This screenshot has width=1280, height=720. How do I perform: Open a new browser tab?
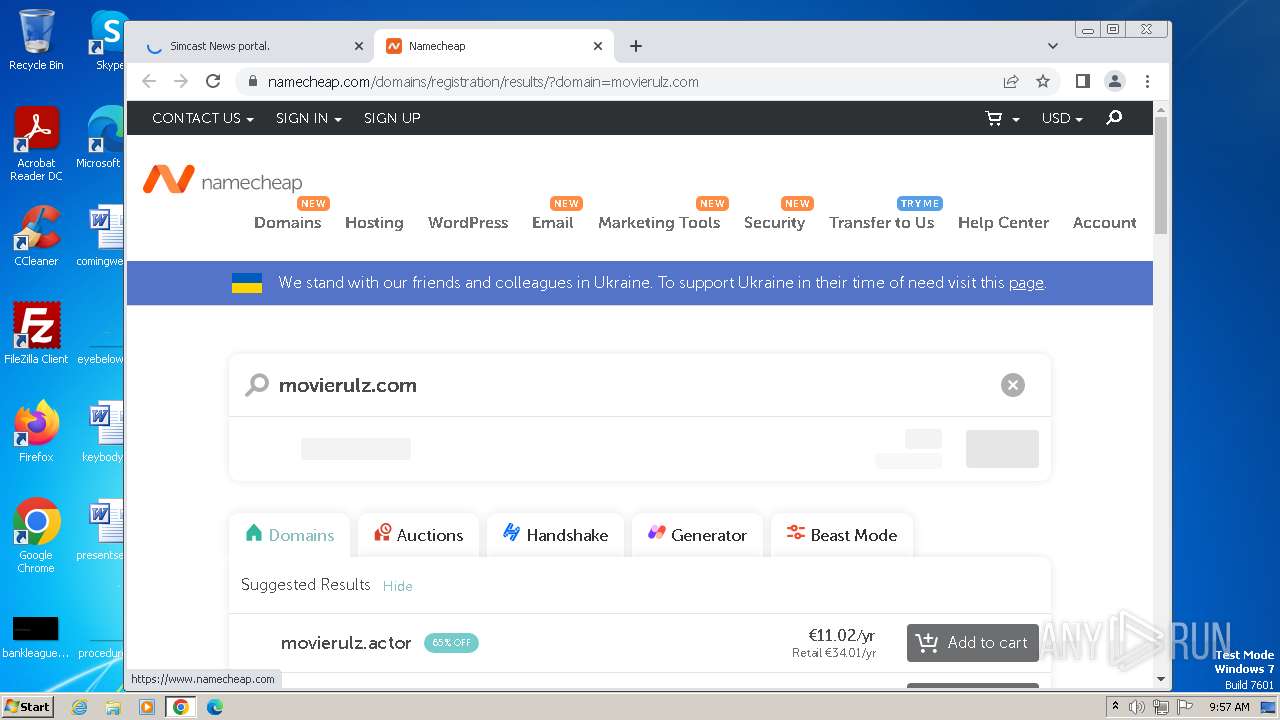(x=636, y=46)
